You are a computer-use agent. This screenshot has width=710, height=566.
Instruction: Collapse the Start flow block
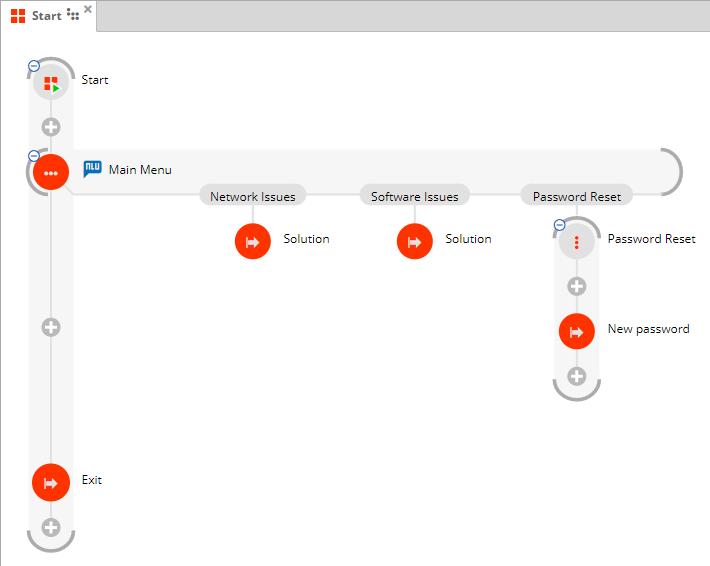point(34,66)
